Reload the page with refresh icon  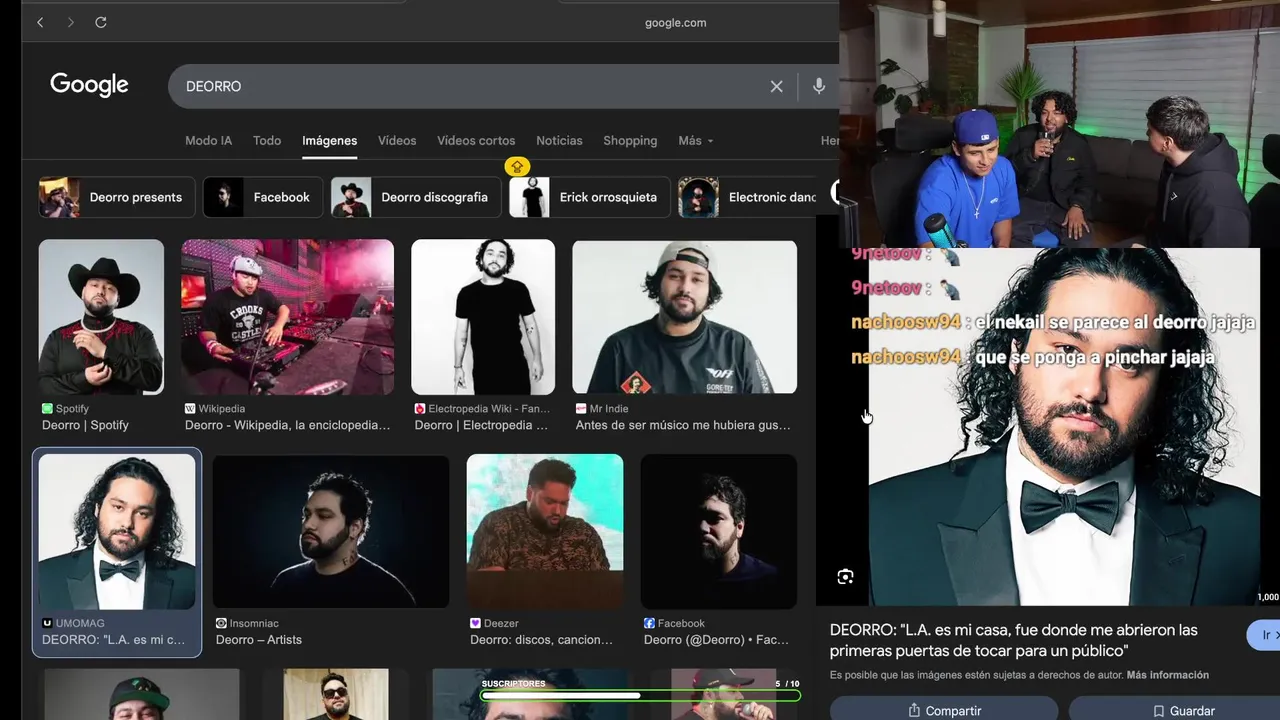101,22
